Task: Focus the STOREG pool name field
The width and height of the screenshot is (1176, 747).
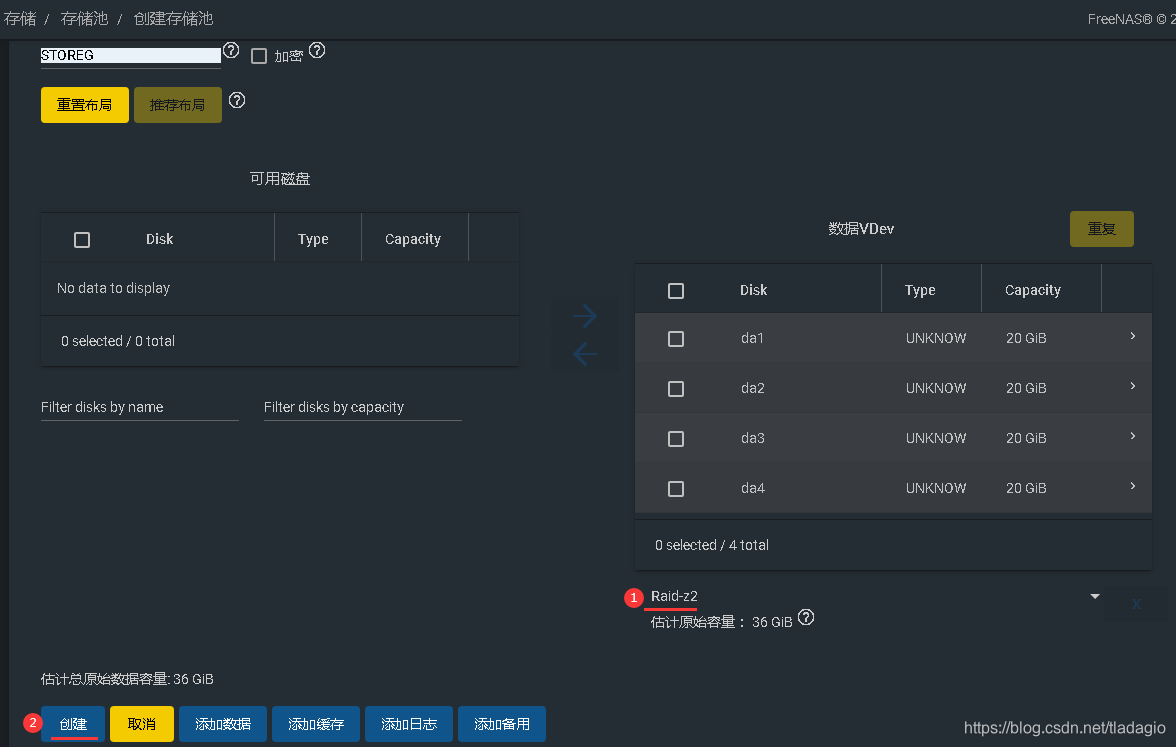Action: pyautogui.click(x=130, y=56)
